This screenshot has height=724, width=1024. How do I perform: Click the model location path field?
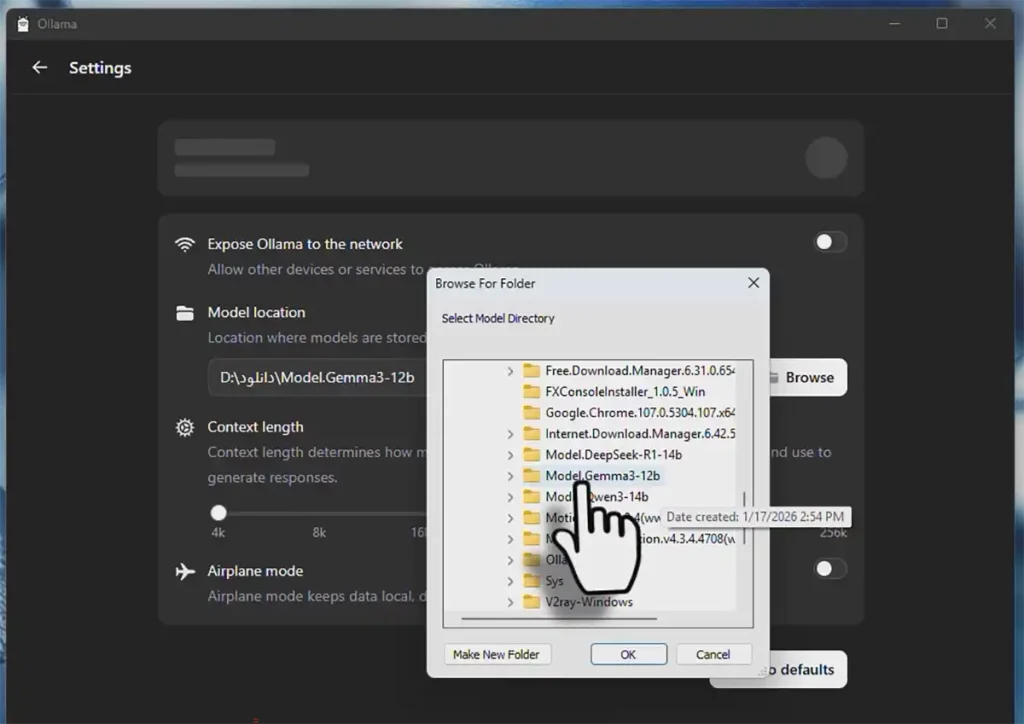318,377
